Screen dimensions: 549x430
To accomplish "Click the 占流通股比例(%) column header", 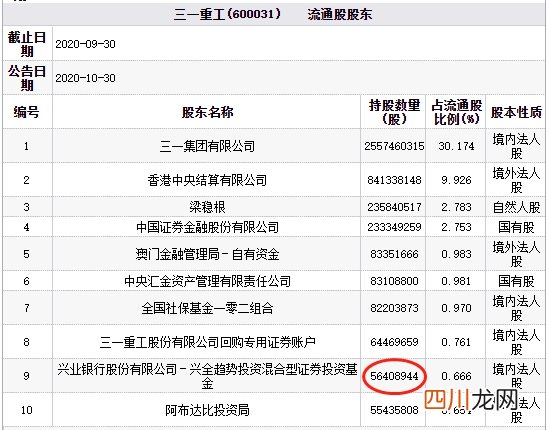I will pos(456,112).
